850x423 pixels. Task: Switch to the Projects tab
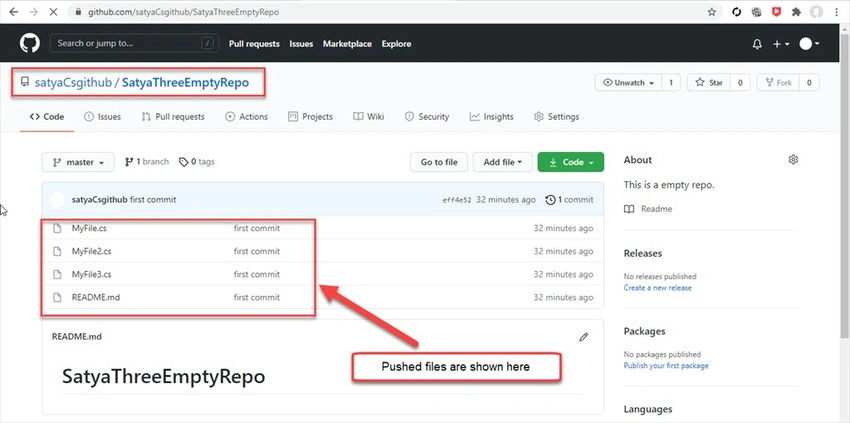(x=311, y=117)
